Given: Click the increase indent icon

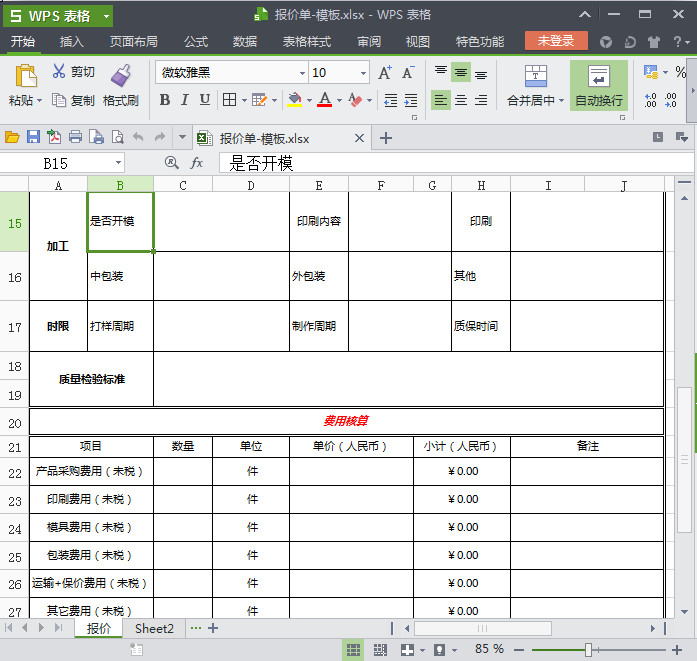Looking at the screenshot, I should 411,100.
